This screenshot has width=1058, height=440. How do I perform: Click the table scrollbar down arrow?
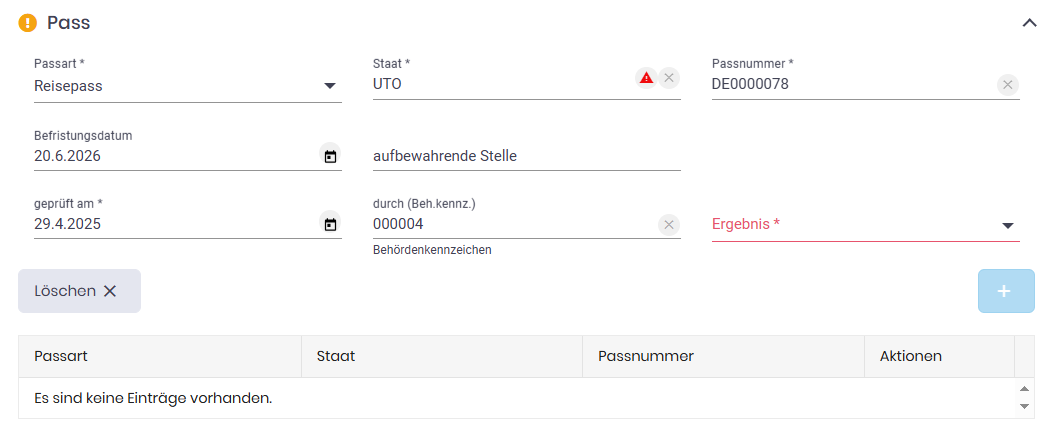[1024, 406]
